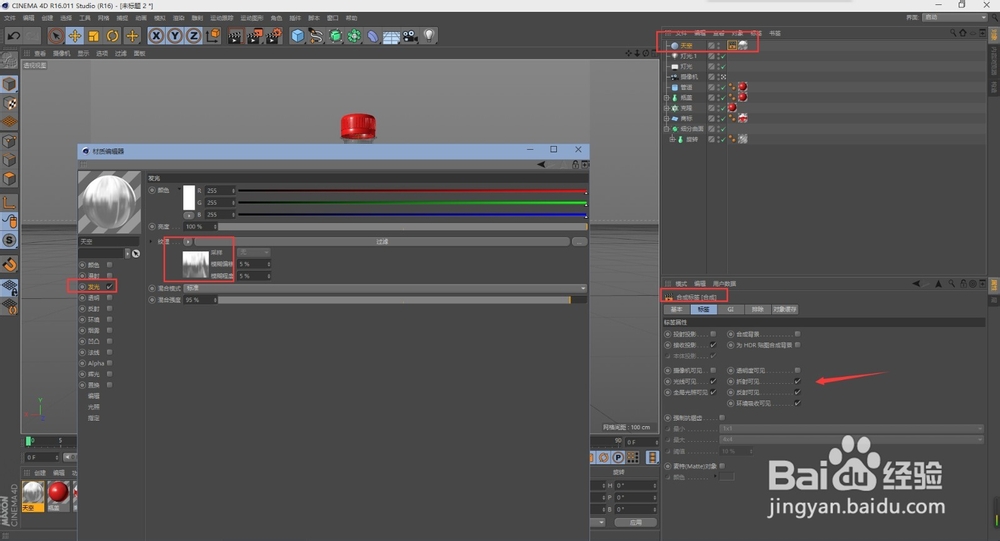Click the texture path bar

coord(382,242)
